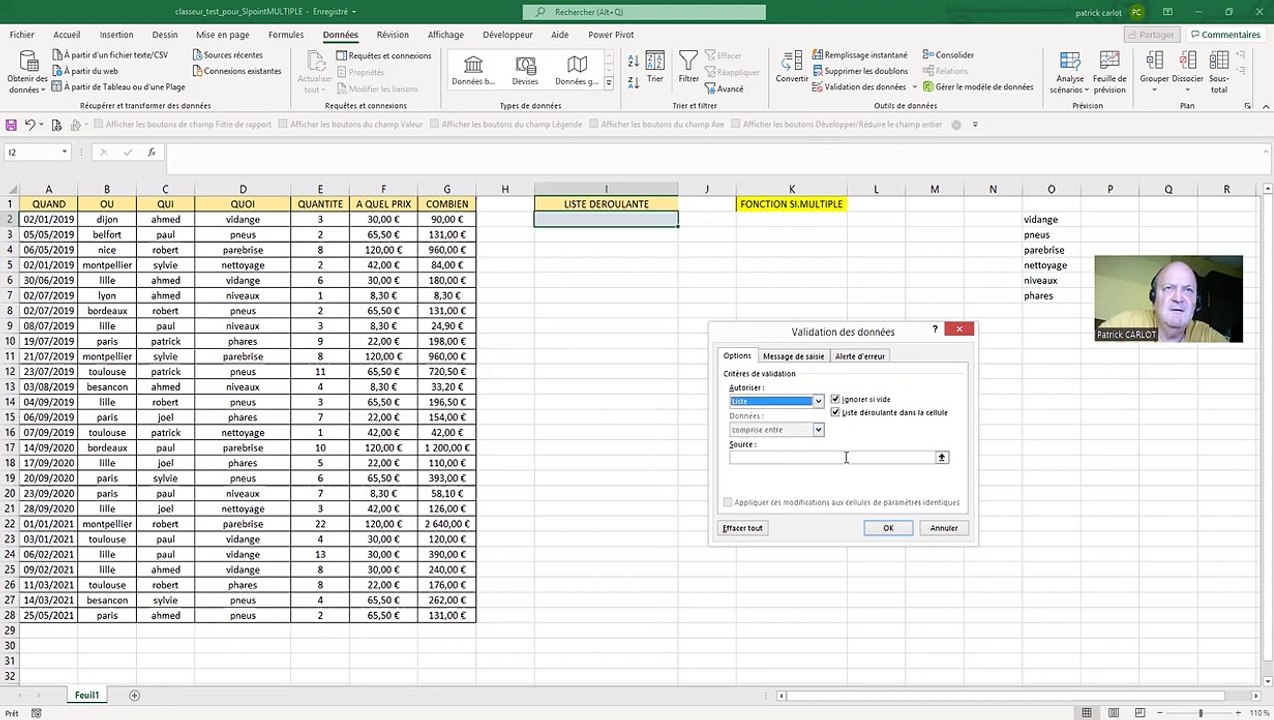Open Analyse scénarios dropdown

coord(1069,72)
